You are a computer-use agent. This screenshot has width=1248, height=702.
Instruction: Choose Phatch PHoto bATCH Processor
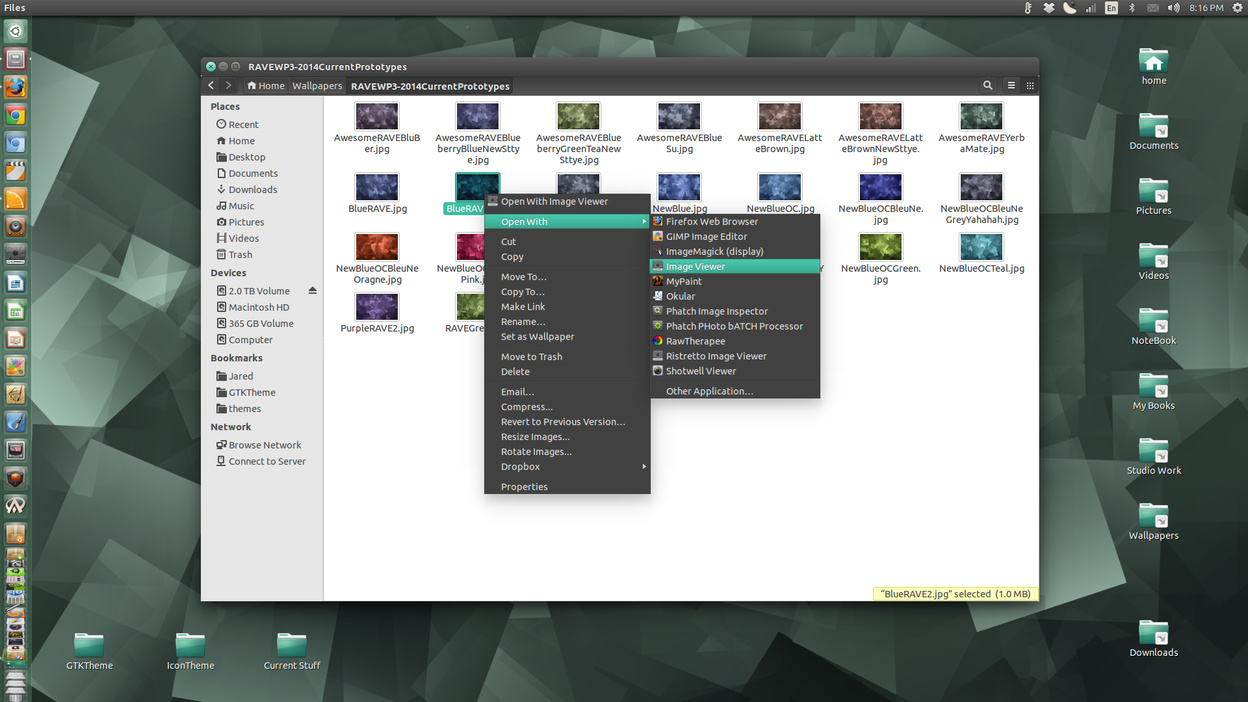(735, 326)
